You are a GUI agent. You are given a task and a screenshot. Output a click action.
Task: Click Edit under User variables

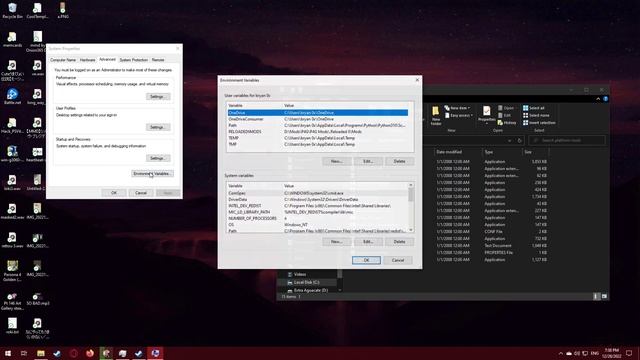pyautogui.click(x=368, y=161)
